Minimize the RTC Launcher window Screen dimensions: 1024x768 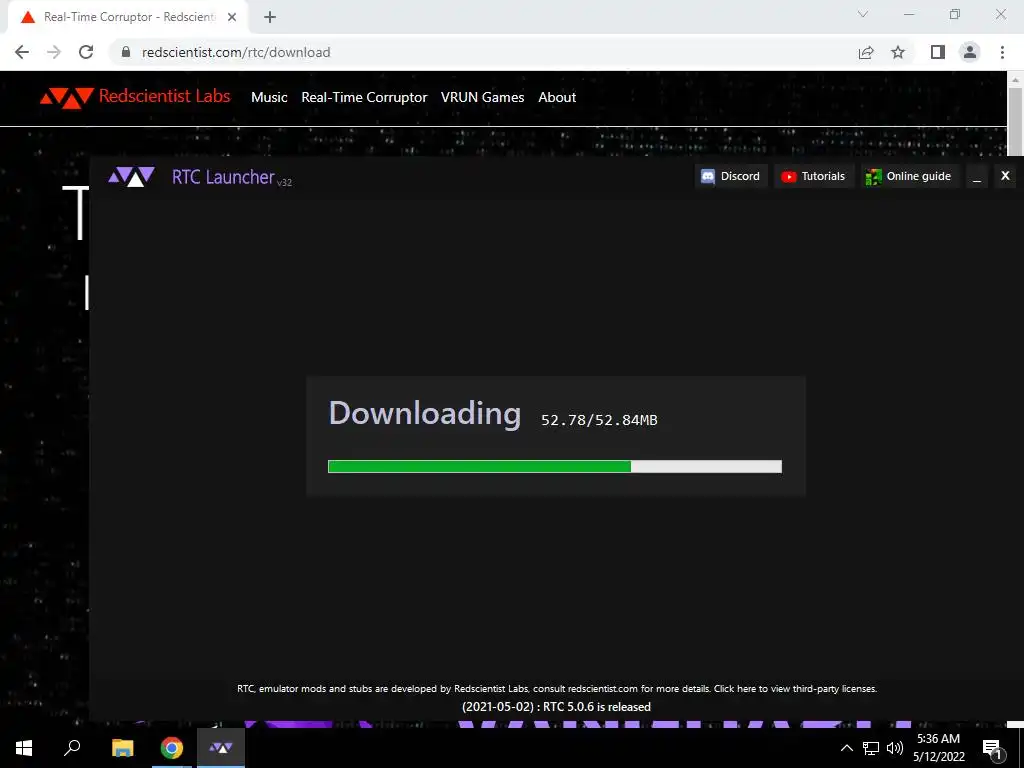pos(977,176)
